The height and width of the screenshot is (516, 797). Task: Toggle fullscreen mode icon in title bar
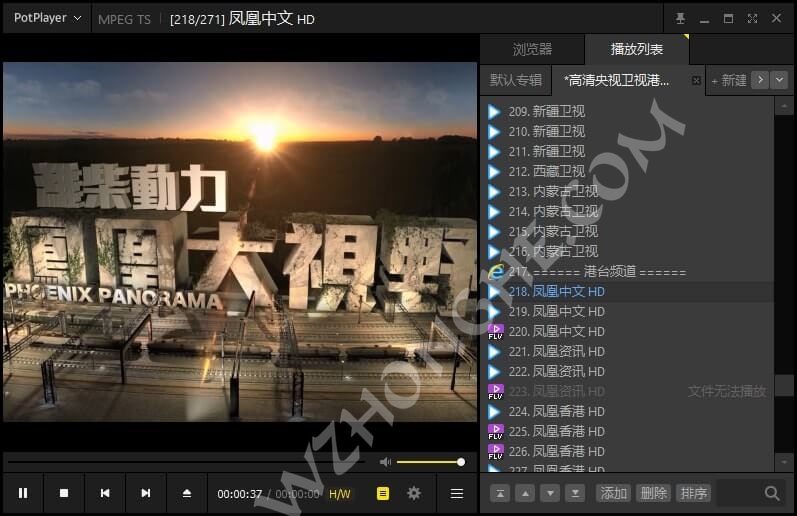752,19
